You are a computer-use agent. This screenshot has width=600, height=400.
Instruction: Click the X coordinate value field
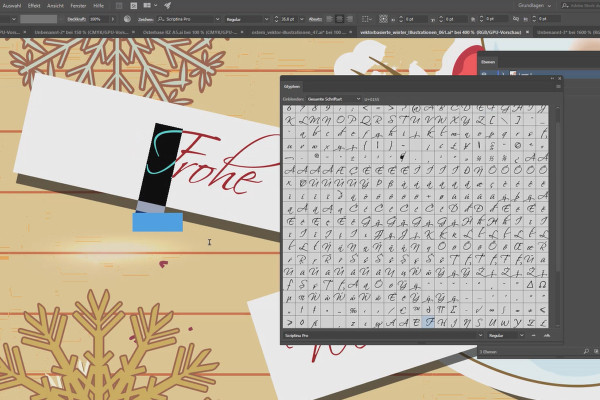tap(415, 19)
